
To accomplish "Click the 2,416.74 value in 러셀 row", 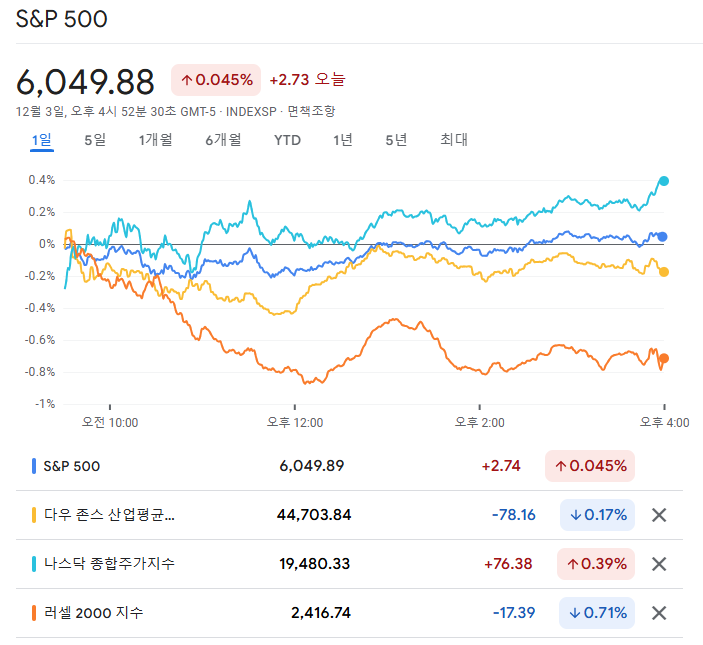I will 321,613.
